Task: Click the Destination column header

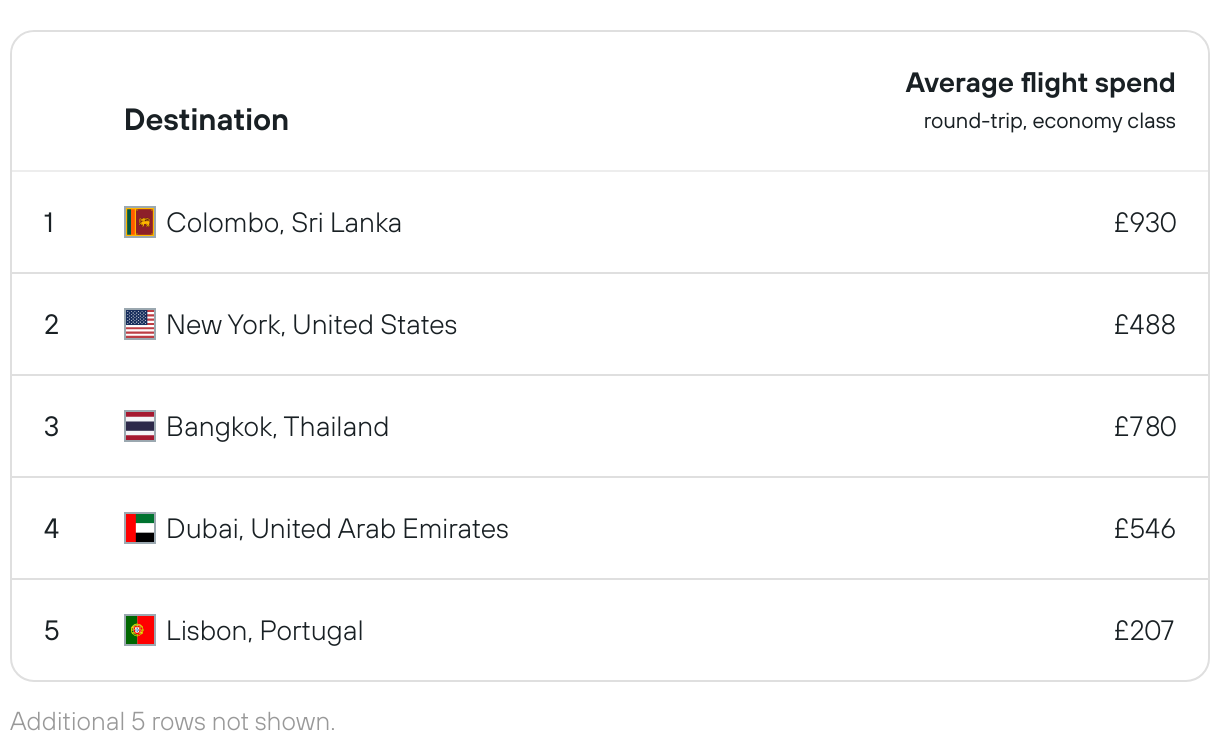Action: 206,120
